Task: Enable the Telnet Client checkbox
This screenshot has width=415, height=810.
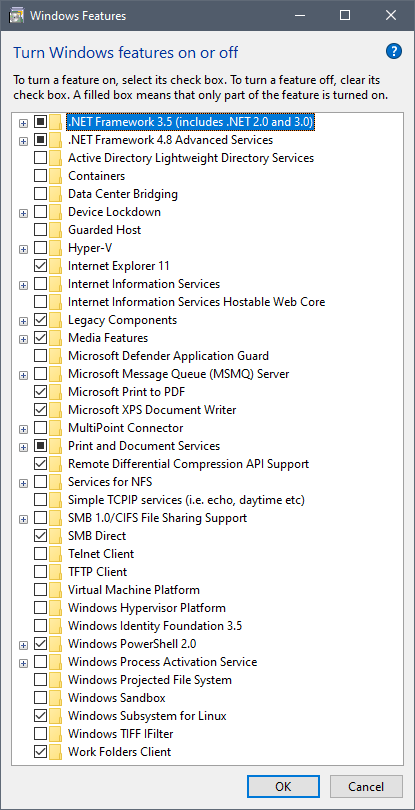Action: 40,554
